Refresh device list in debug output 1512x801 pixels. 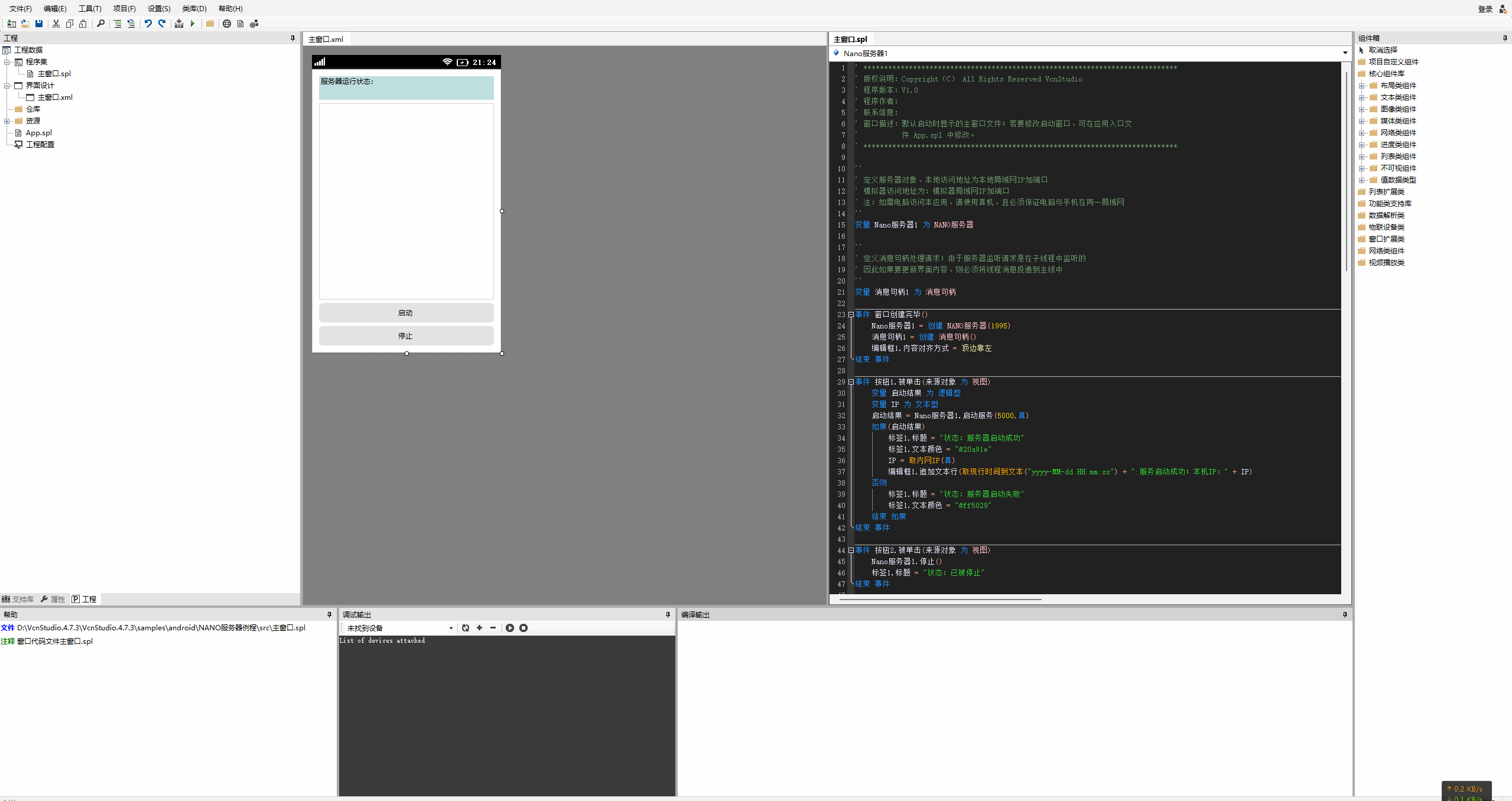[466, 628]
